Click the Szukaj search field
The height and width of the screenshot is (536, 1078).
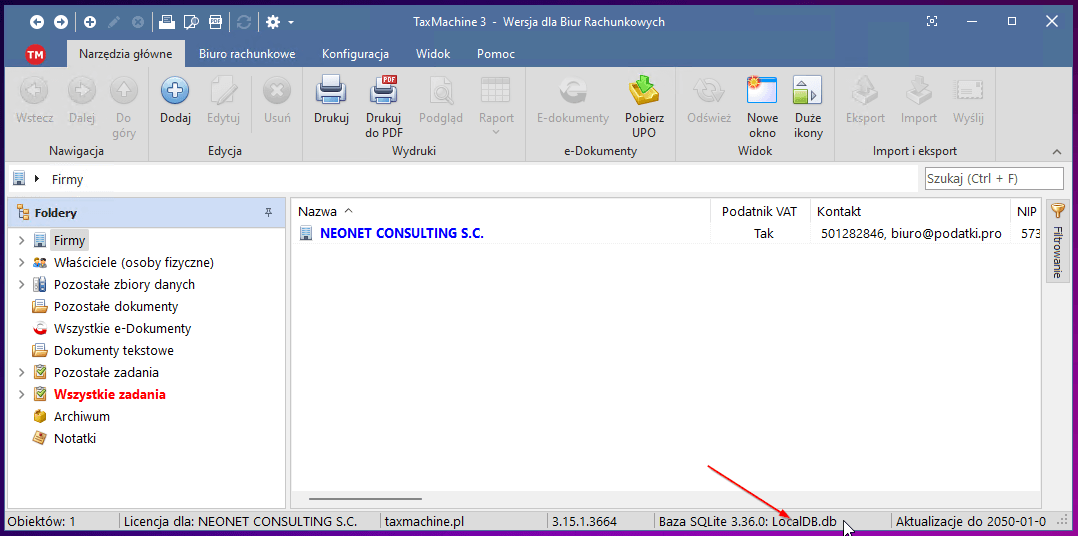coord(992,179)
